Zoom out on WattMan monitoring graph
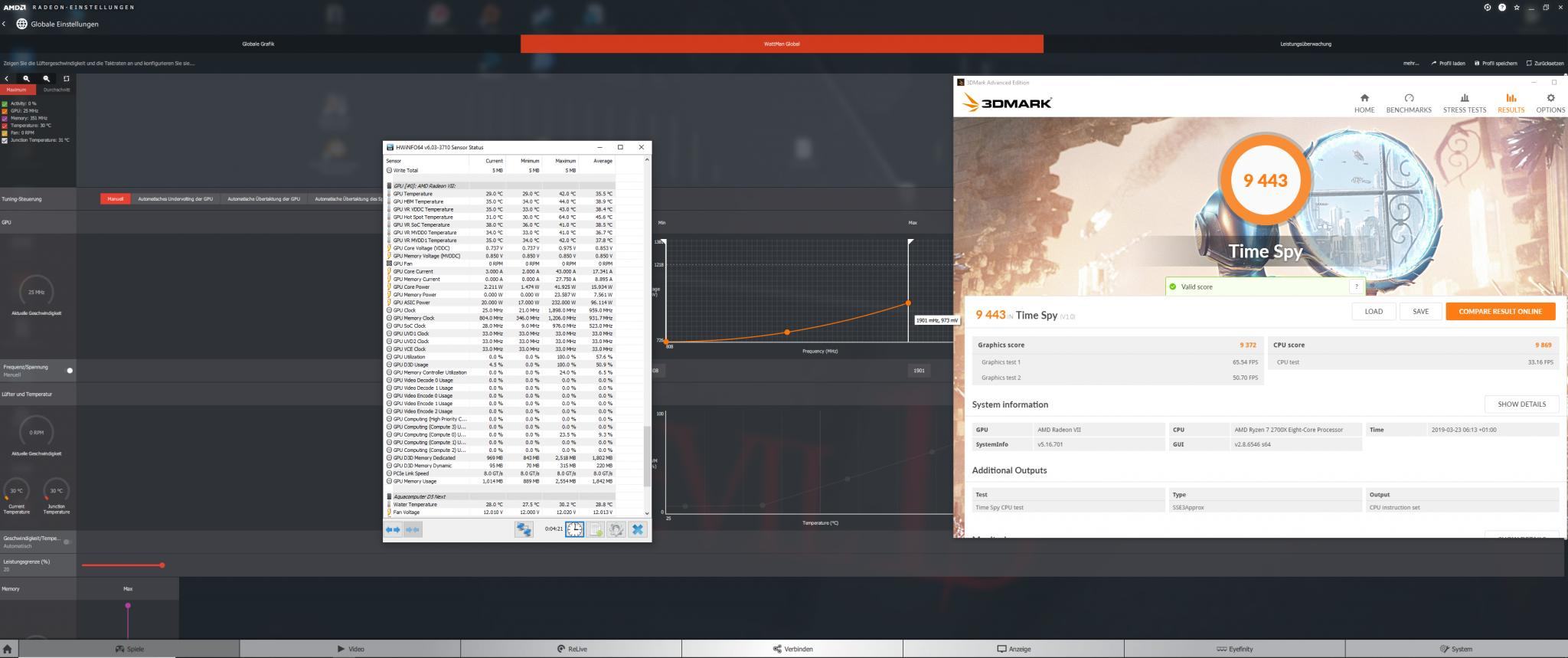The width and height of the screenshot is (1568, 658). (x=46, y=78)
